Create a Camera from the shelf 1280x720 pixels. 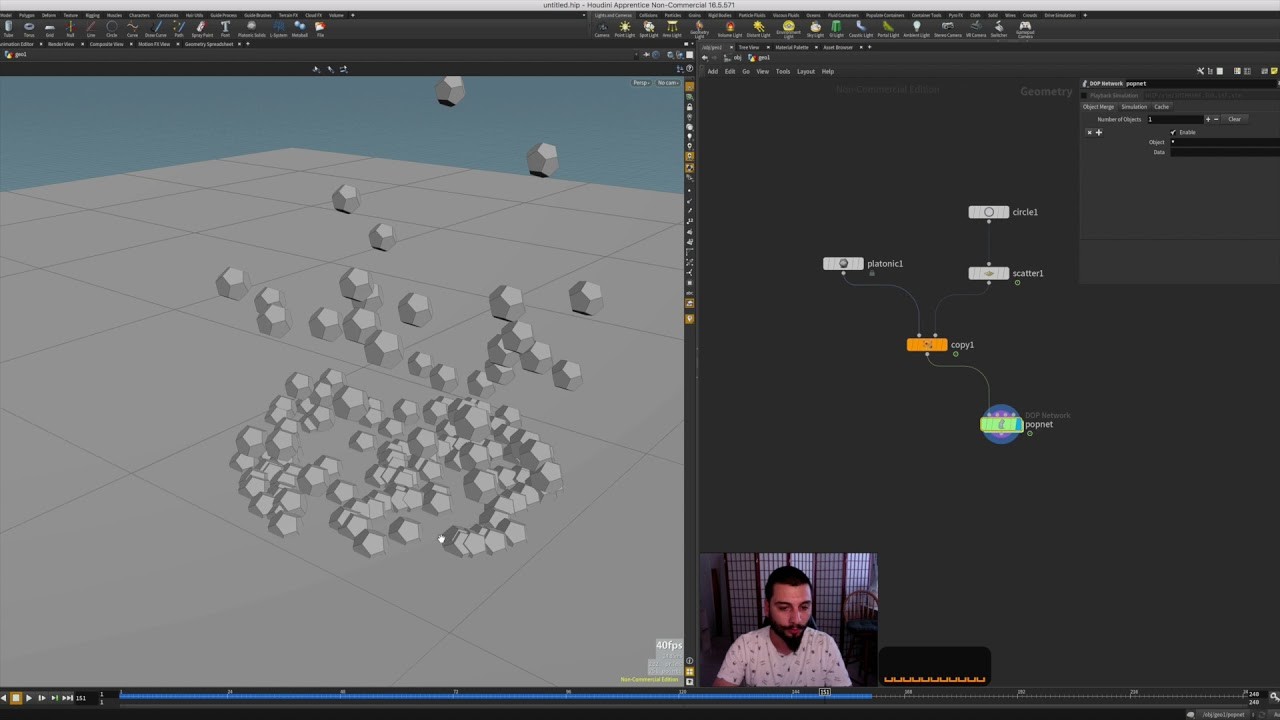coord(600,28)
